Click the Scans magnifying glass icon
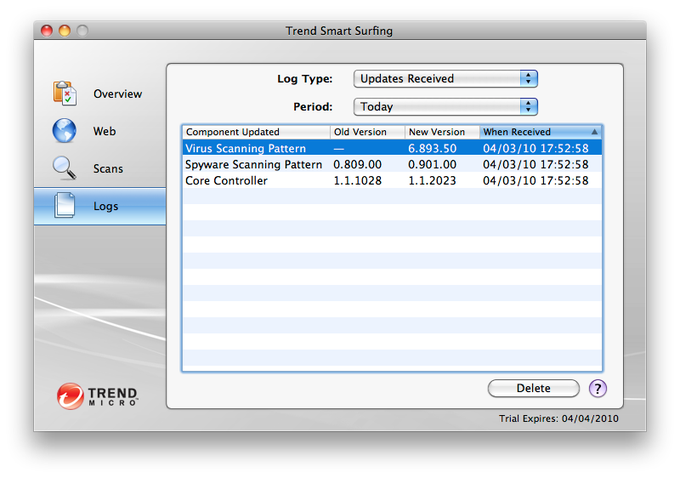 [x=65, y=168]
